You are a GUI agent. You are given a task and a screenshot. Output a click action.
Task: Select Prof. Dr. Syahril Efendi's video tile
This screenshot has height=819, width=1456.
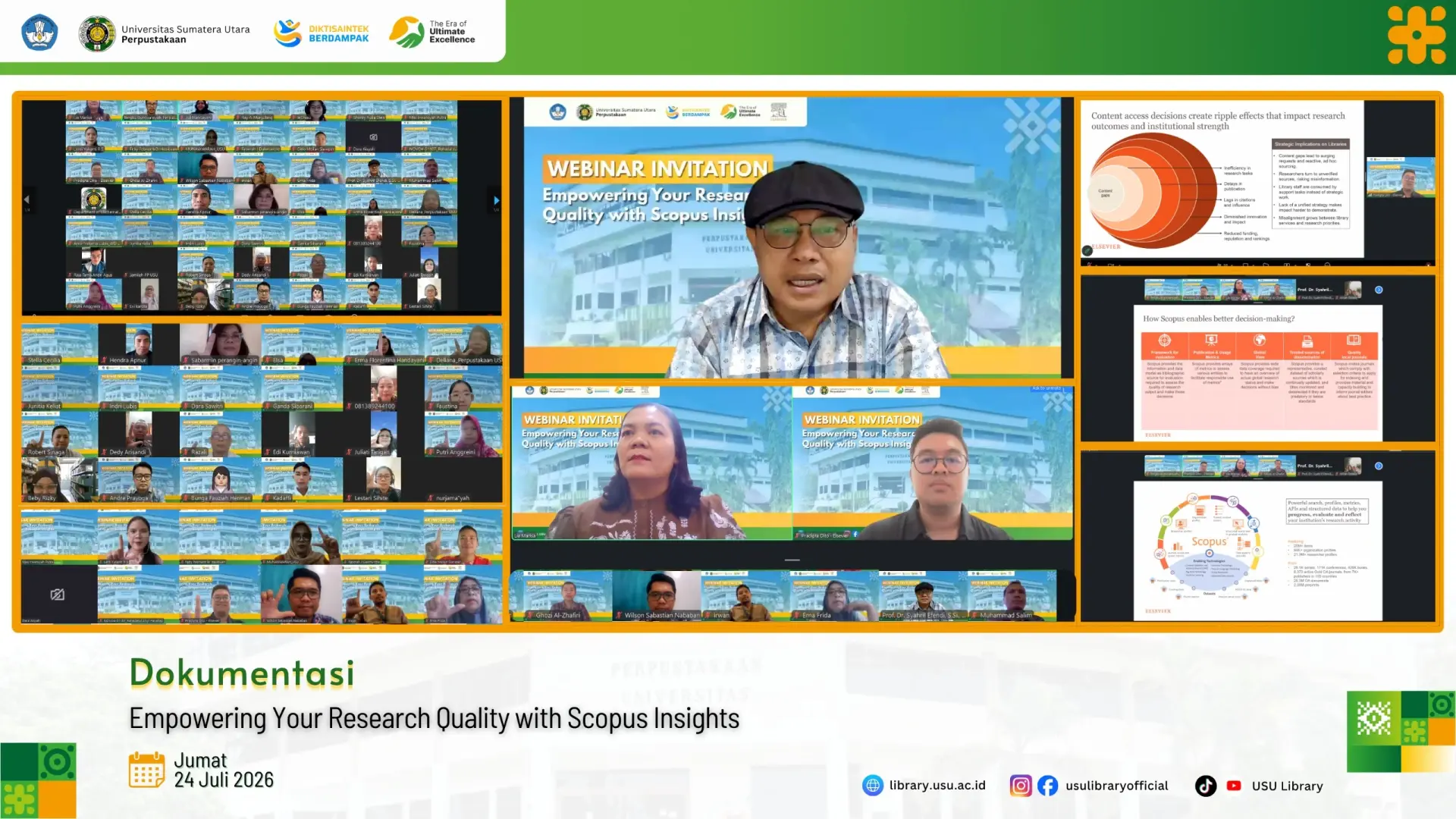(x=923, y=595)
